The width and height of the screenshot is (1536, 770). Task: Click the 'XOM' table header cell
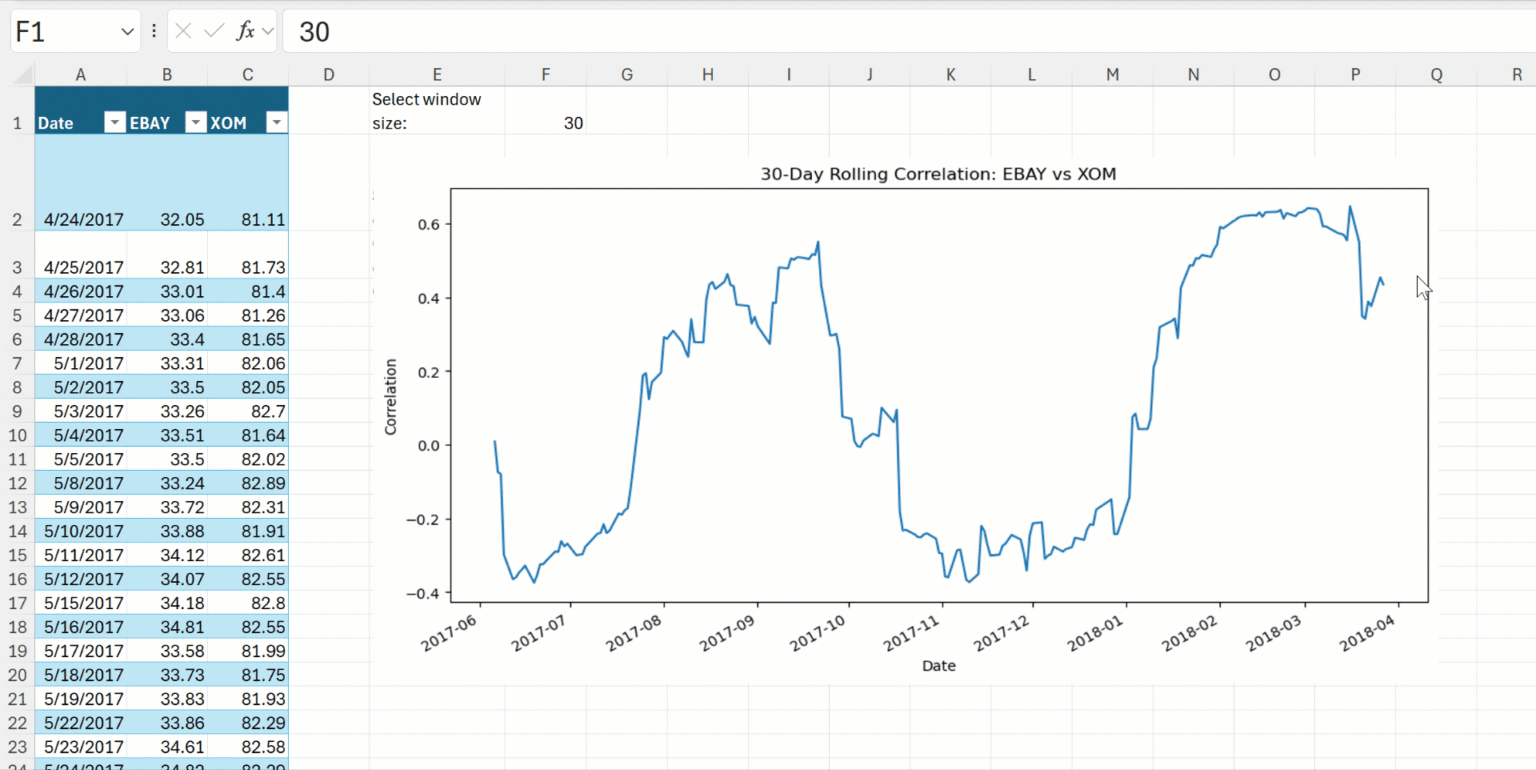(x=248, y=110)
